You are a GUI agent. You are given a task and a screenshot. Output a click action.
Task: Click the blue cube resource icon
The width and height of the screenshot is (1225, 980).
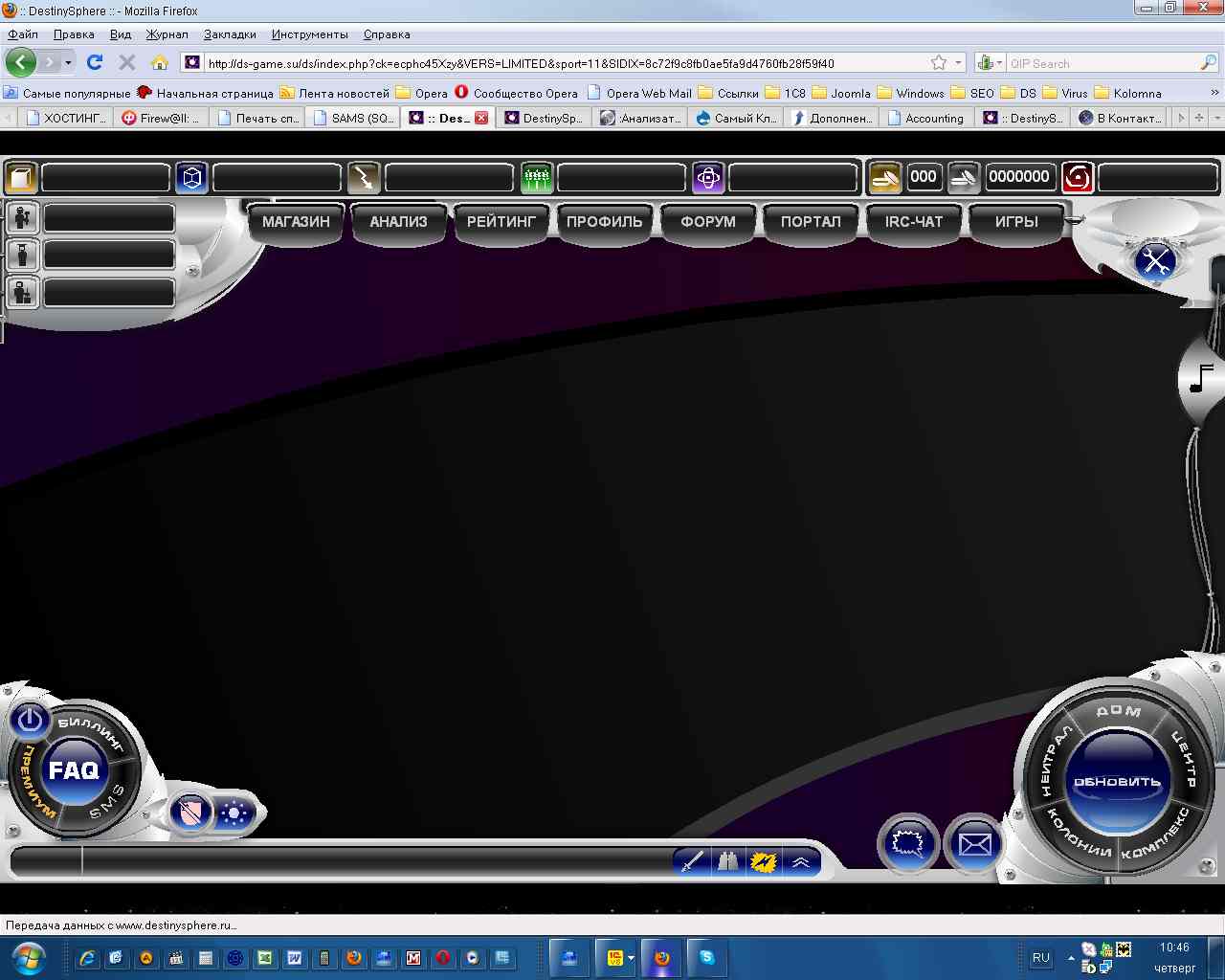pyautogui.click(x=192, y=177)
